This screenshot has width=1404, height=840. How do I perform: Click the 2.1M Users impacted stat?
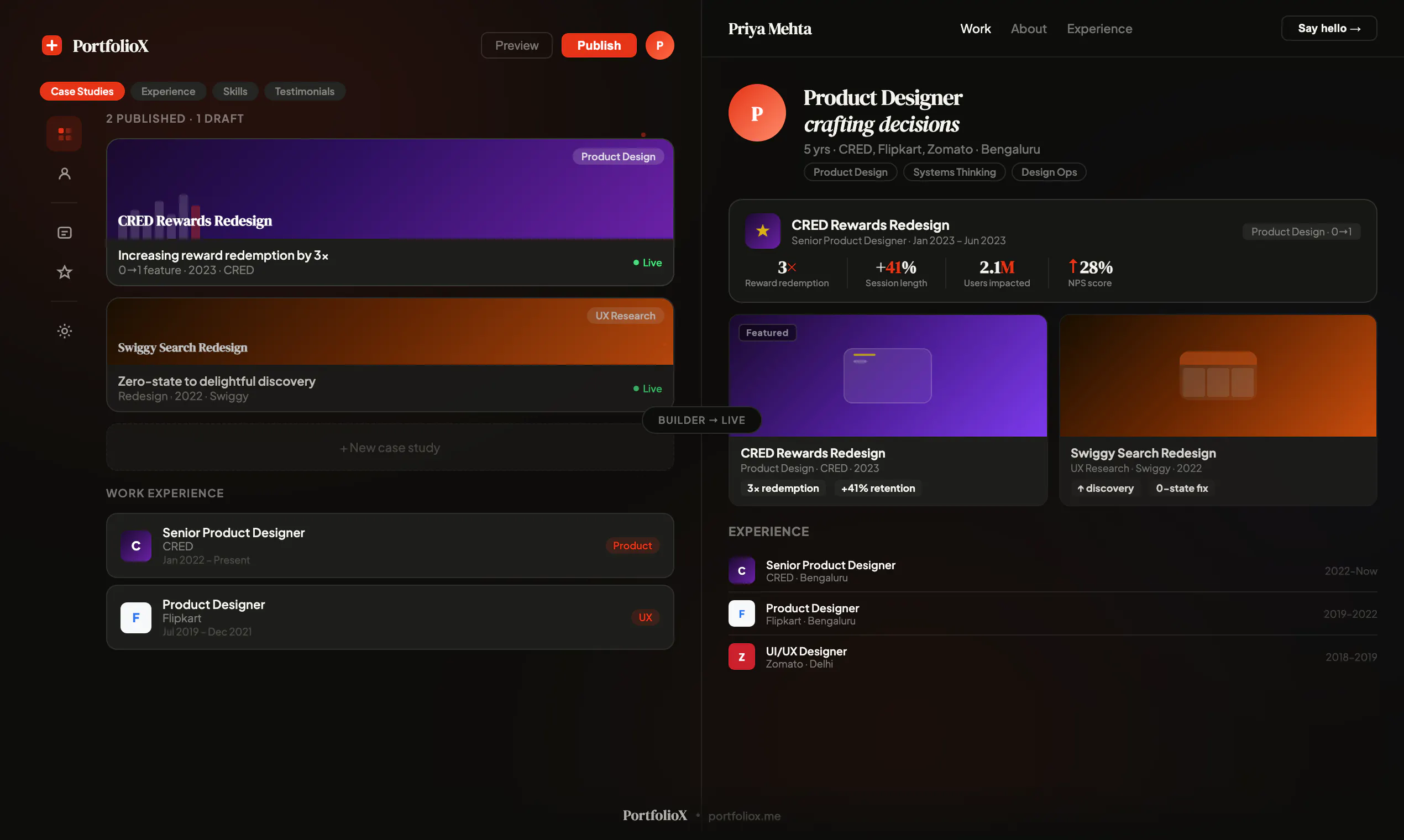tap(997, 274)
